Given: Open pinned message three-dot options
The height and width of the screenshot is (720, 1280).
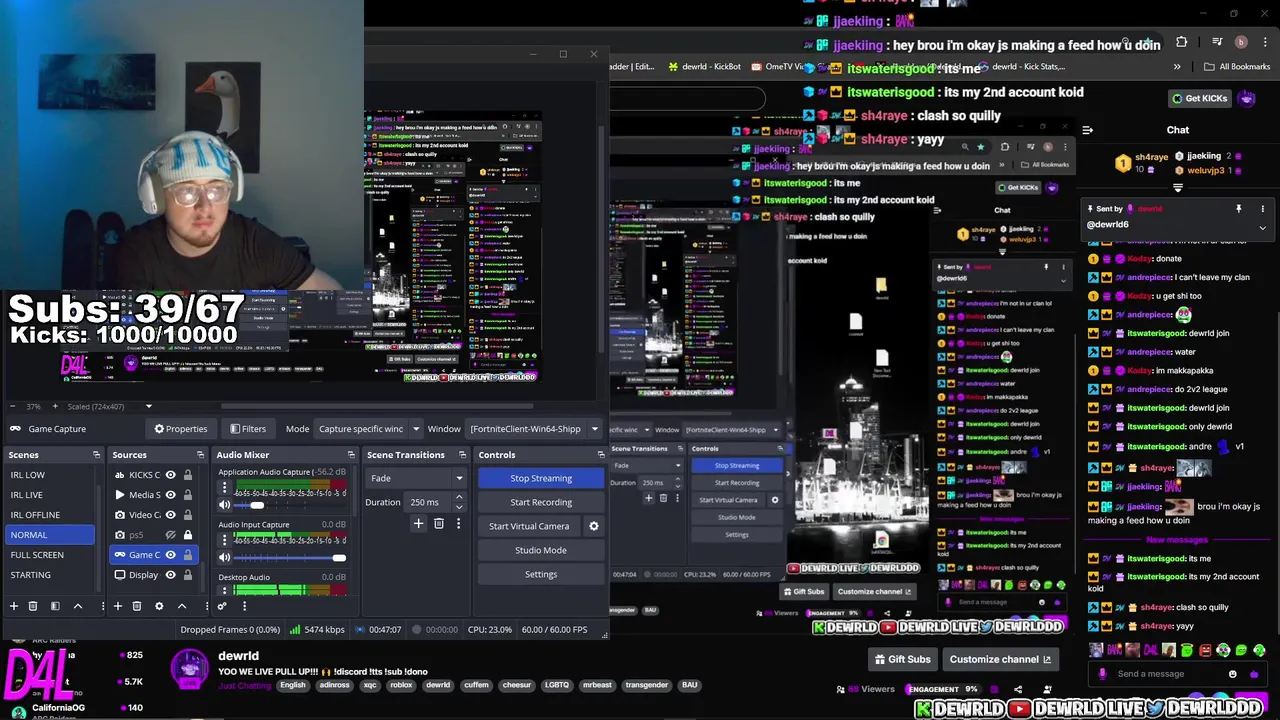Looking at the screenshot, I should [x=1262, y=209].
